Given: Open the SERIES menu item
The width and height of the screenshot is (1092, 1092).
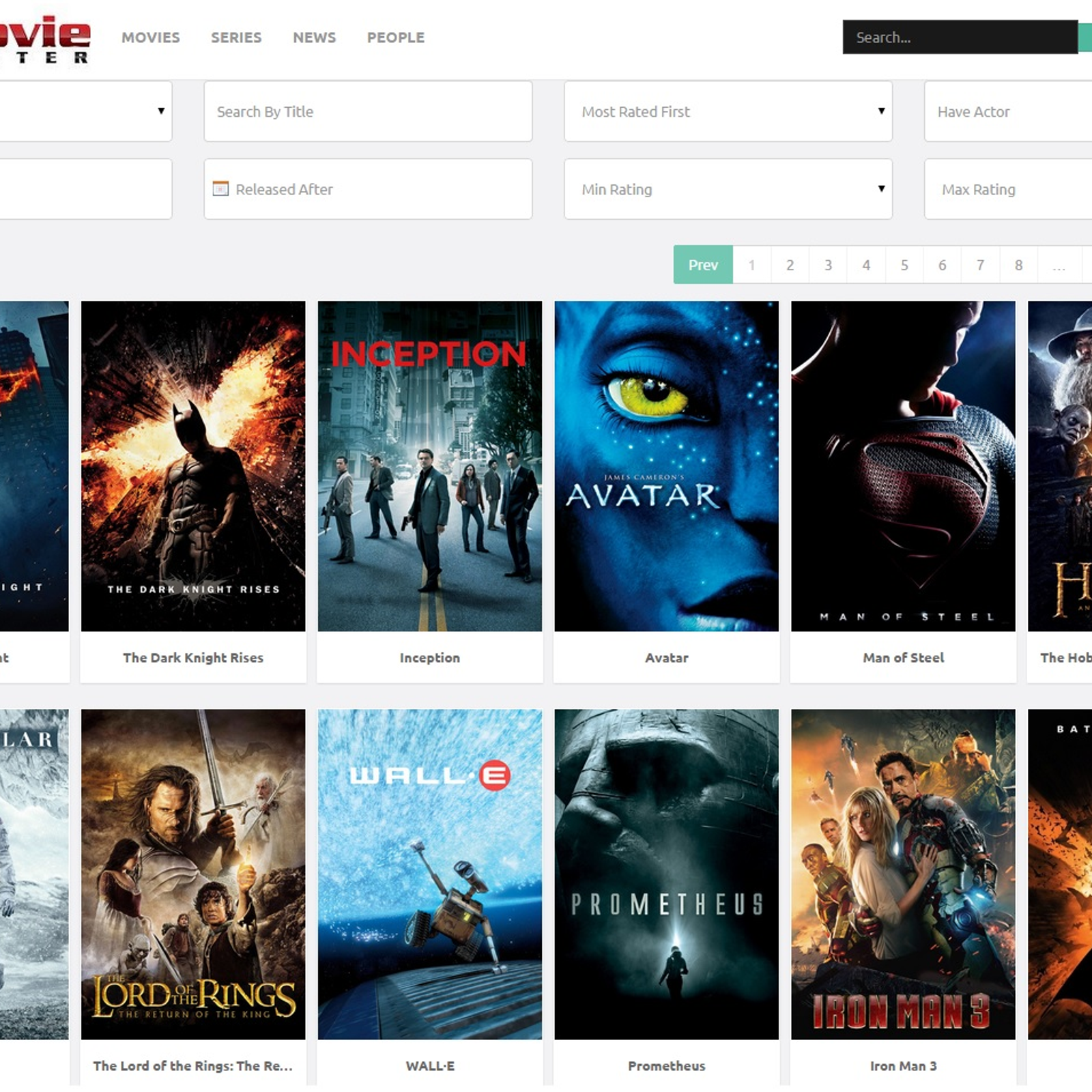Looking at the screenshot, I should click(236, 38).
